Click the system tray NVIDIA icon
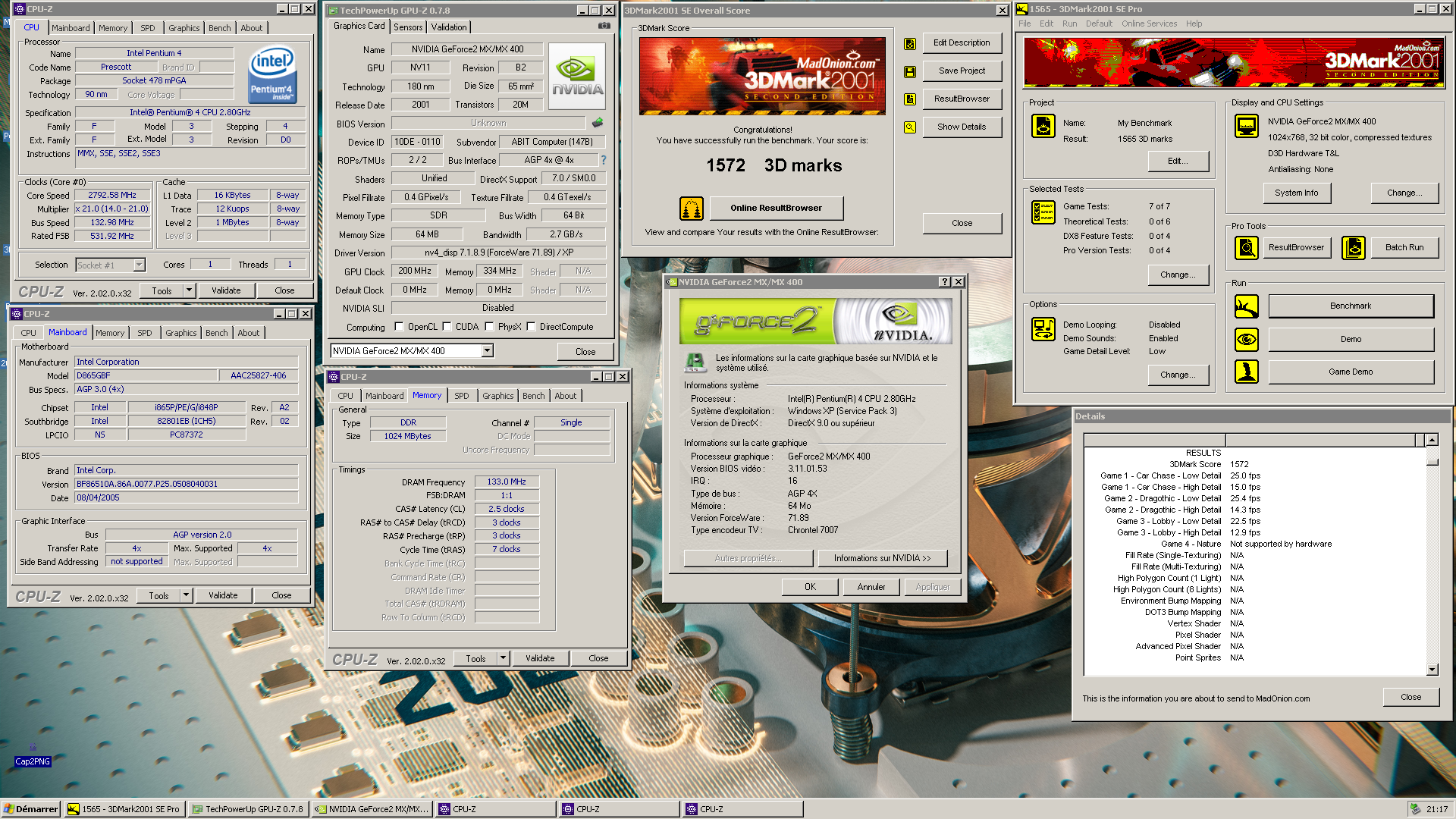 pyautogui.click(x=1415, y=809)
